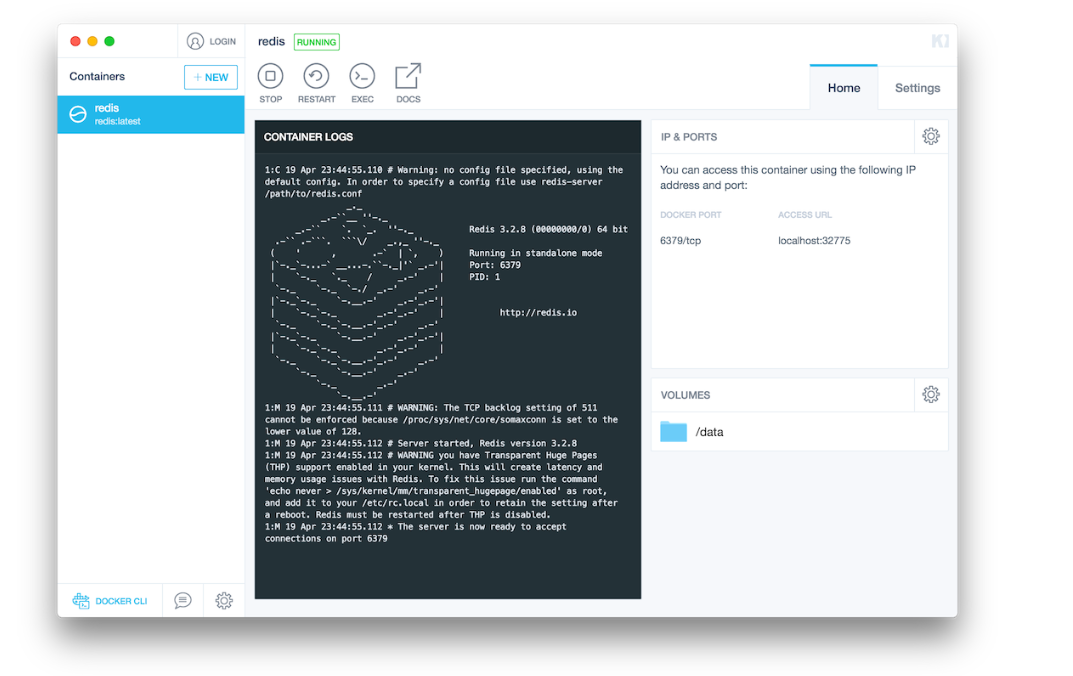Open the /data volume folder icon
The width and height of the screenshot is (1073, 676).
point(673,432)
